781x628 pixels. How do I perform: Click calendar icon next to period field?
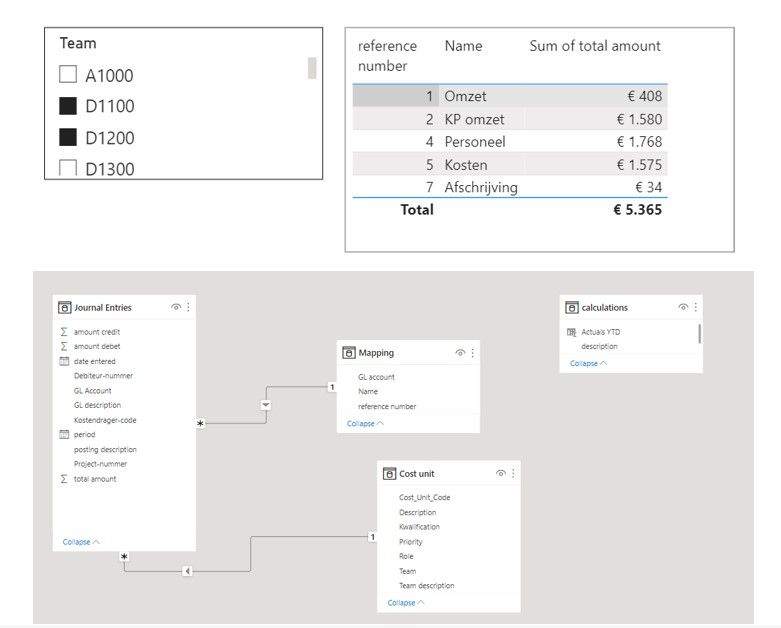pyautogui.click(x=64, y=434)
